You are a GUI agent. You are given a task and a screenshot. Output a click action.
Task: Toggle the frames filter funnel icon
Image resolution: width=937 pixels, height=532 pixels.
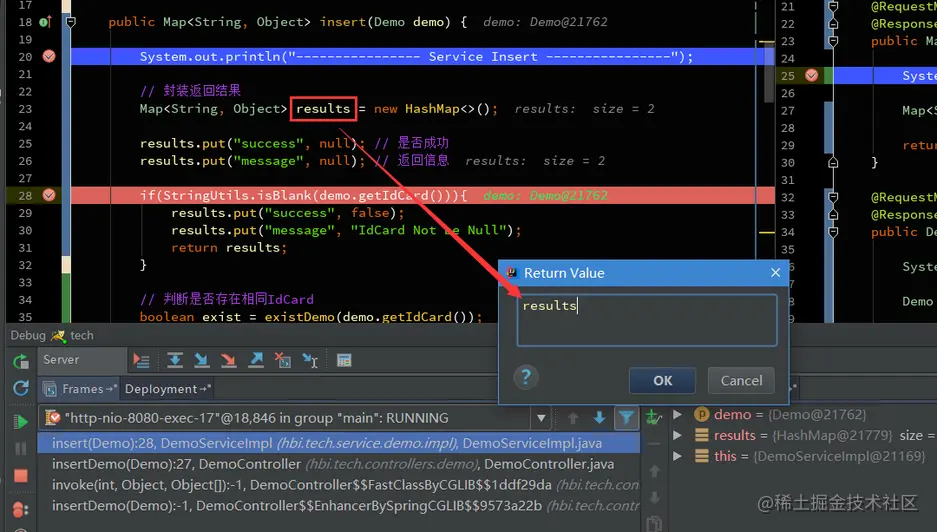click(626, 418)
